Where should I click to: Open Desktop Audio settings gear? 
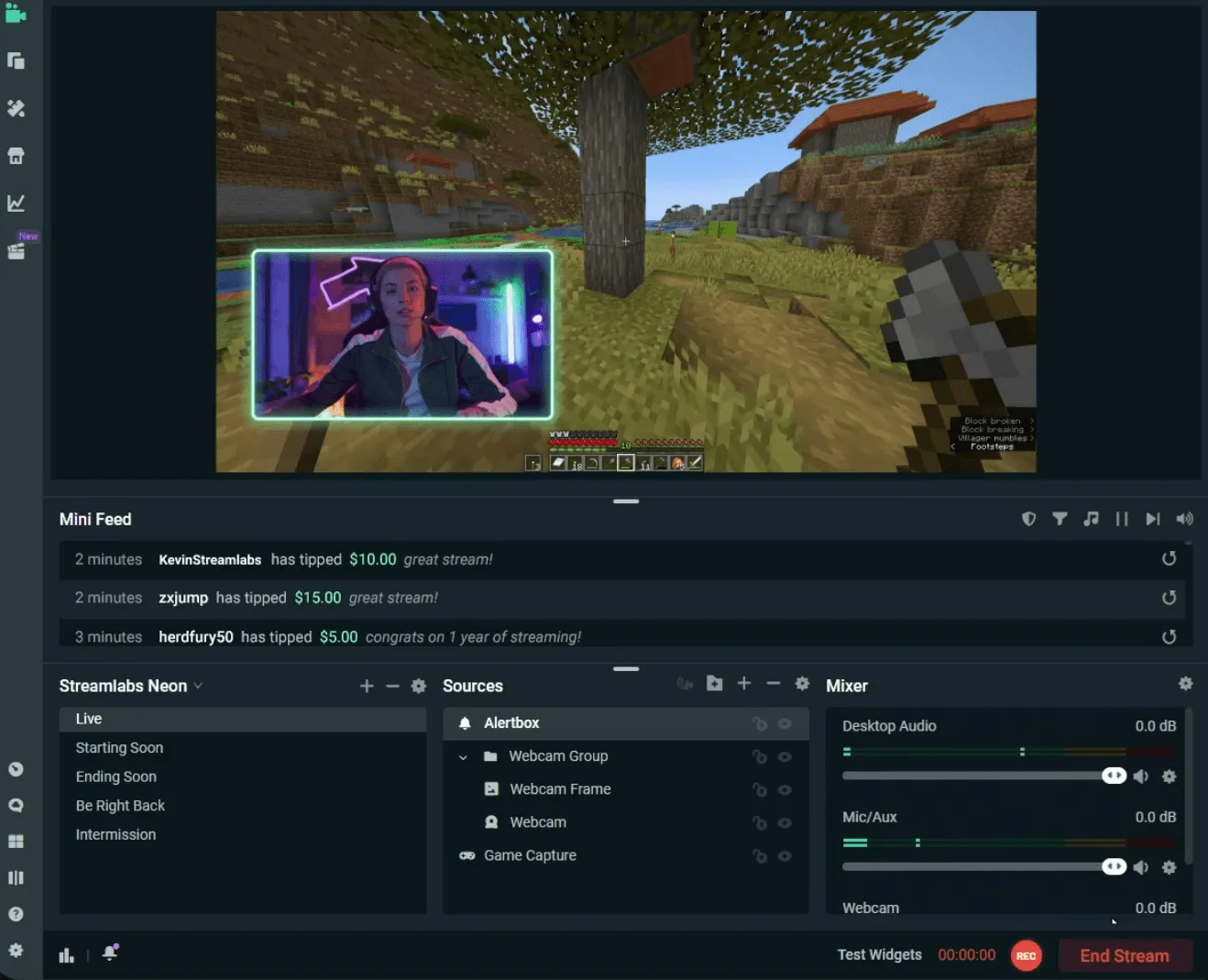tap(1170, 776)
